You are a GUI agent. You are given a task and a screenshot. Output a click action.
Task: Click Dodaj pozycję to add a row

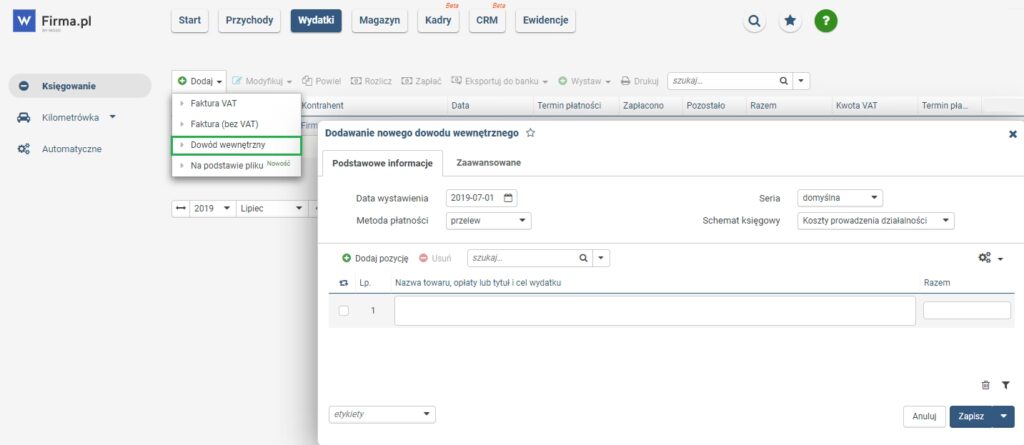(375, 258)
